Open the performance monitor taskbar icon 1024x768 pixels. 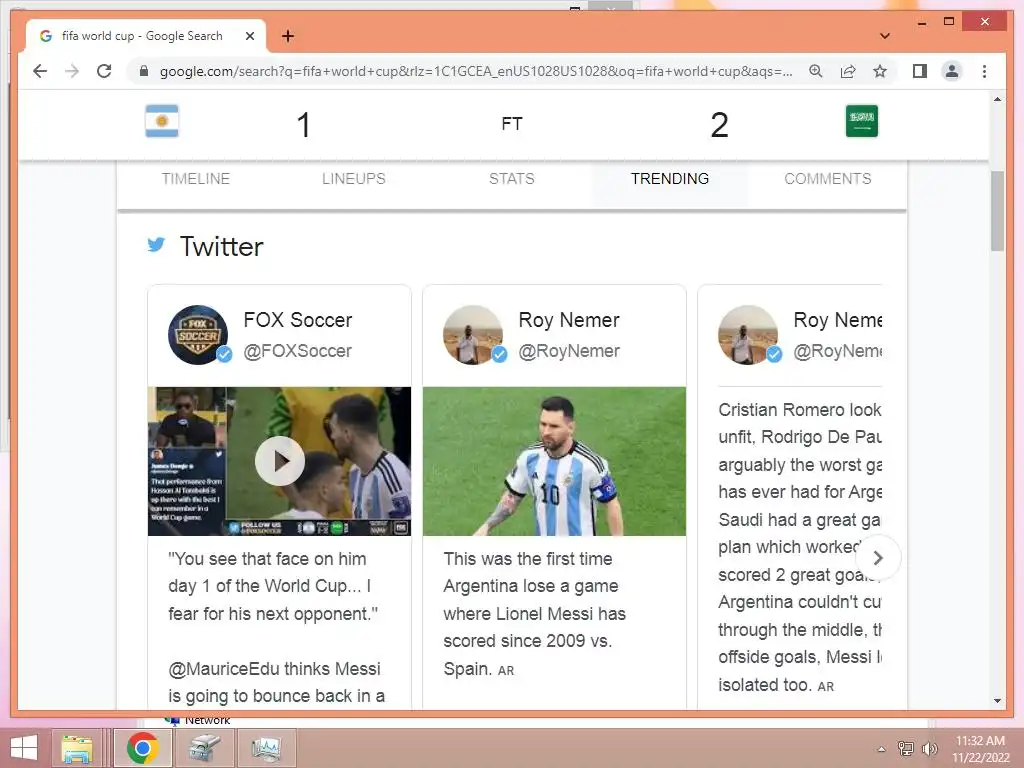(x=266, y=748)
